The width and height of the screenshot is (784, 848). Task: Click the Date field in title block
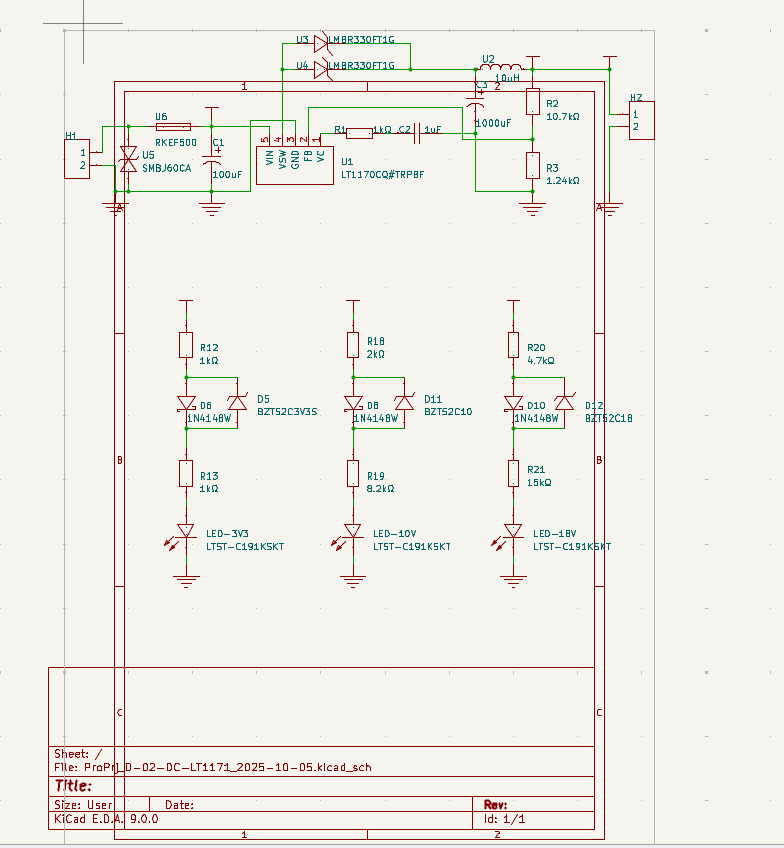click(180, 804)
